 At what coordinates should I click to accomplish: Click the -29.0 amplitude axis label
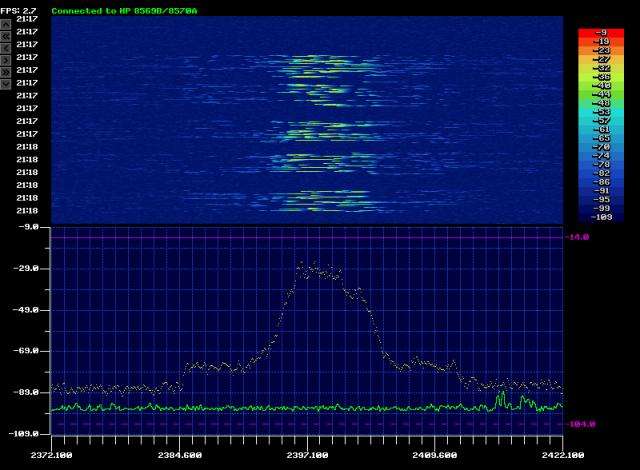click(x=26, y=268)
